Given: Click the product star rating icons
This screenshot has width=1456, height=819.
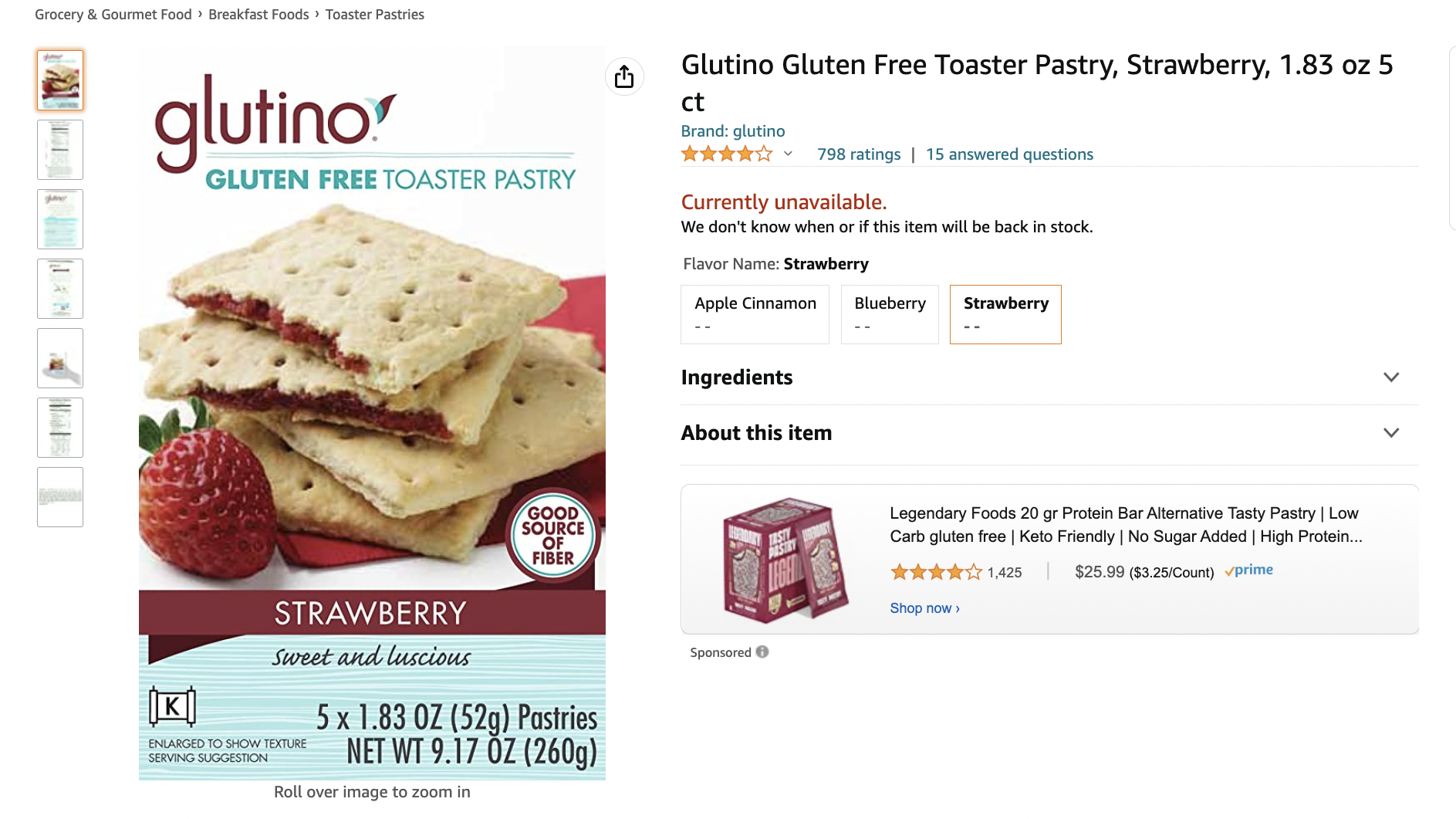Looking at the screenshot, I should coord(727,154).
